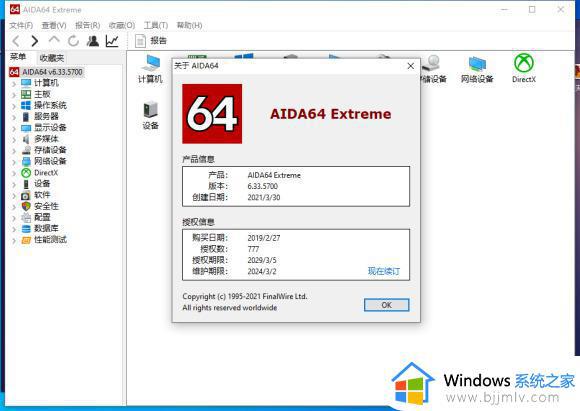Image resolution: width=580 pixels, height=411 pixels.
Task: Click the Up level arrow in toolbar
Action: point(54,40)
